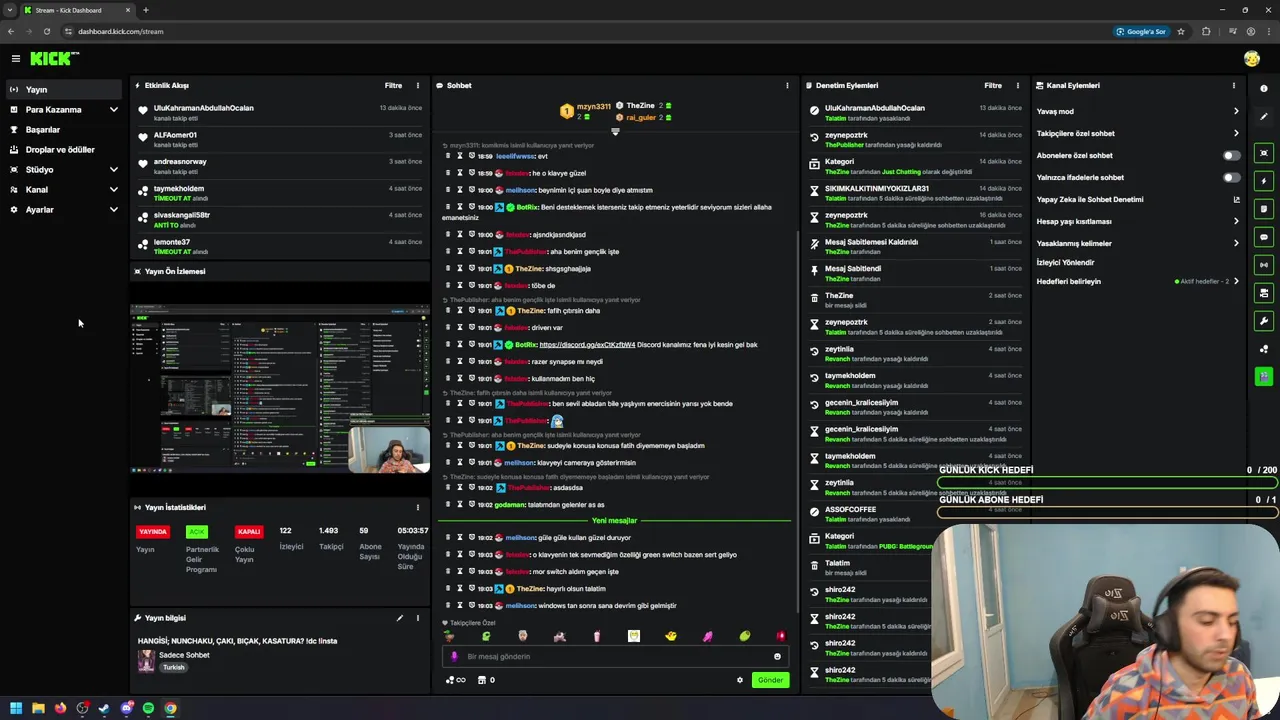1280x720 pixels.
Task: Click the Yeni mesajlar divider
Action: (x=614, y=521)
